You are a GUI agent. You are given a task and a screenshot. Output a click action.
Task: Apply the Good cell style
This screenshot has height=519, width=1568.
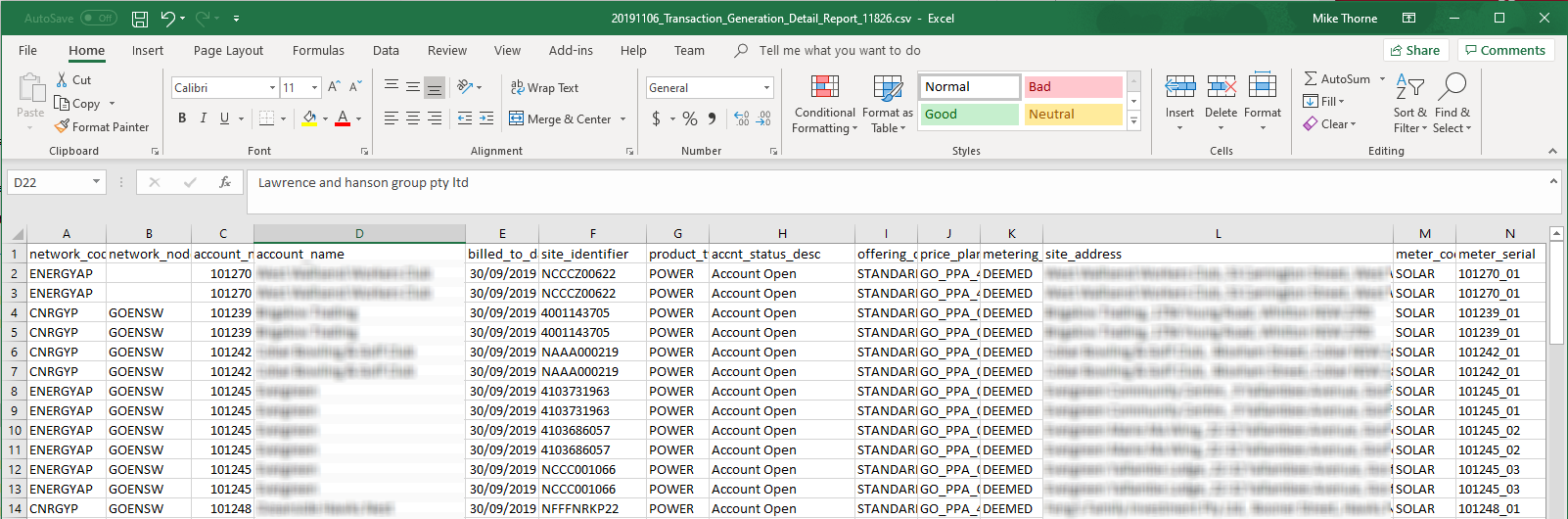click(969, 114)
